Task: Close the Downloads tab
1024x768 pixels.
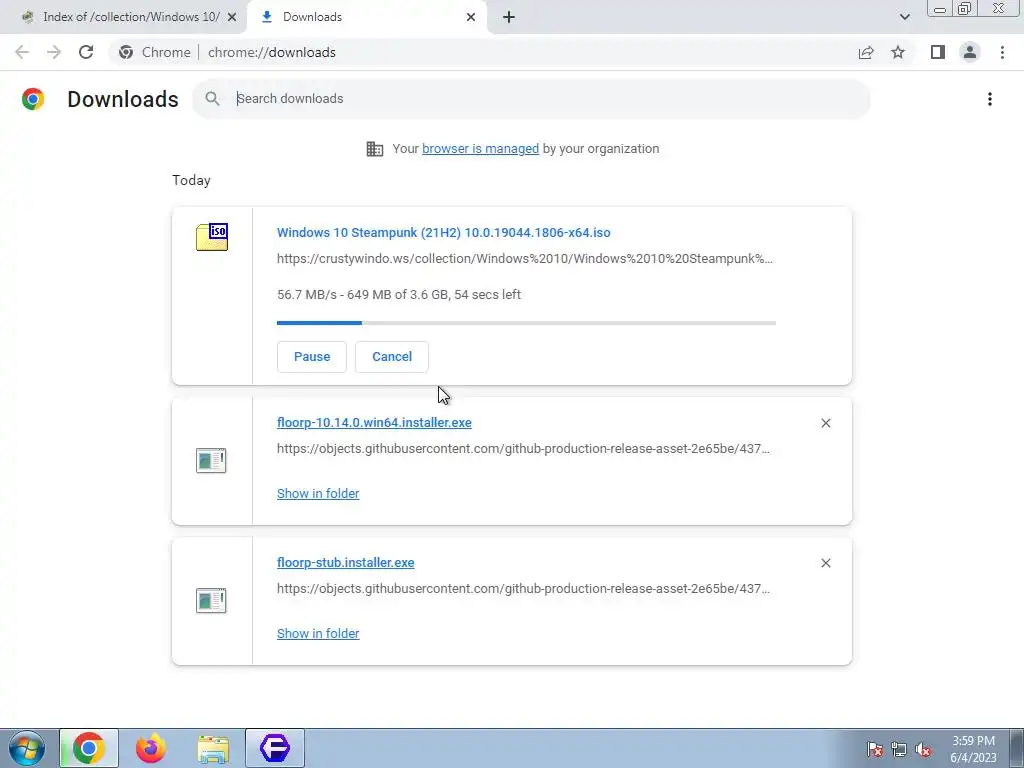Action: (471, 17)
